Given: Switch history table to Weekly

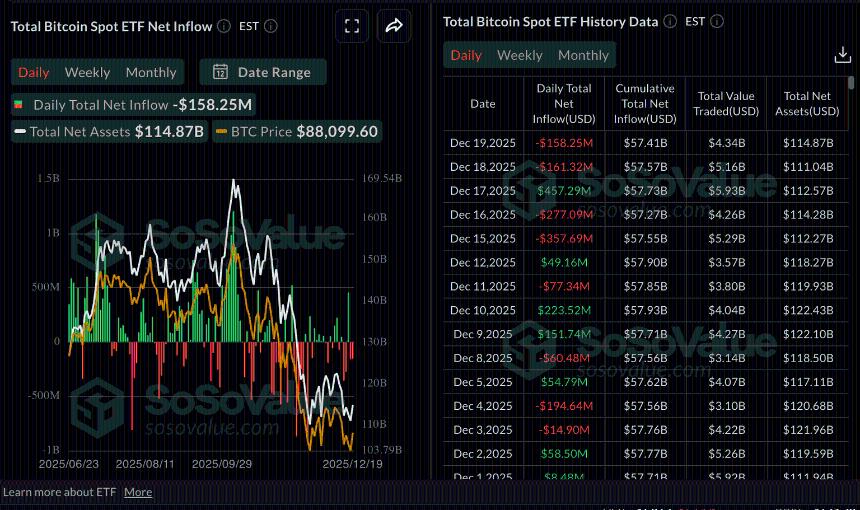Looking at the screenshot, I should (519, 55).
